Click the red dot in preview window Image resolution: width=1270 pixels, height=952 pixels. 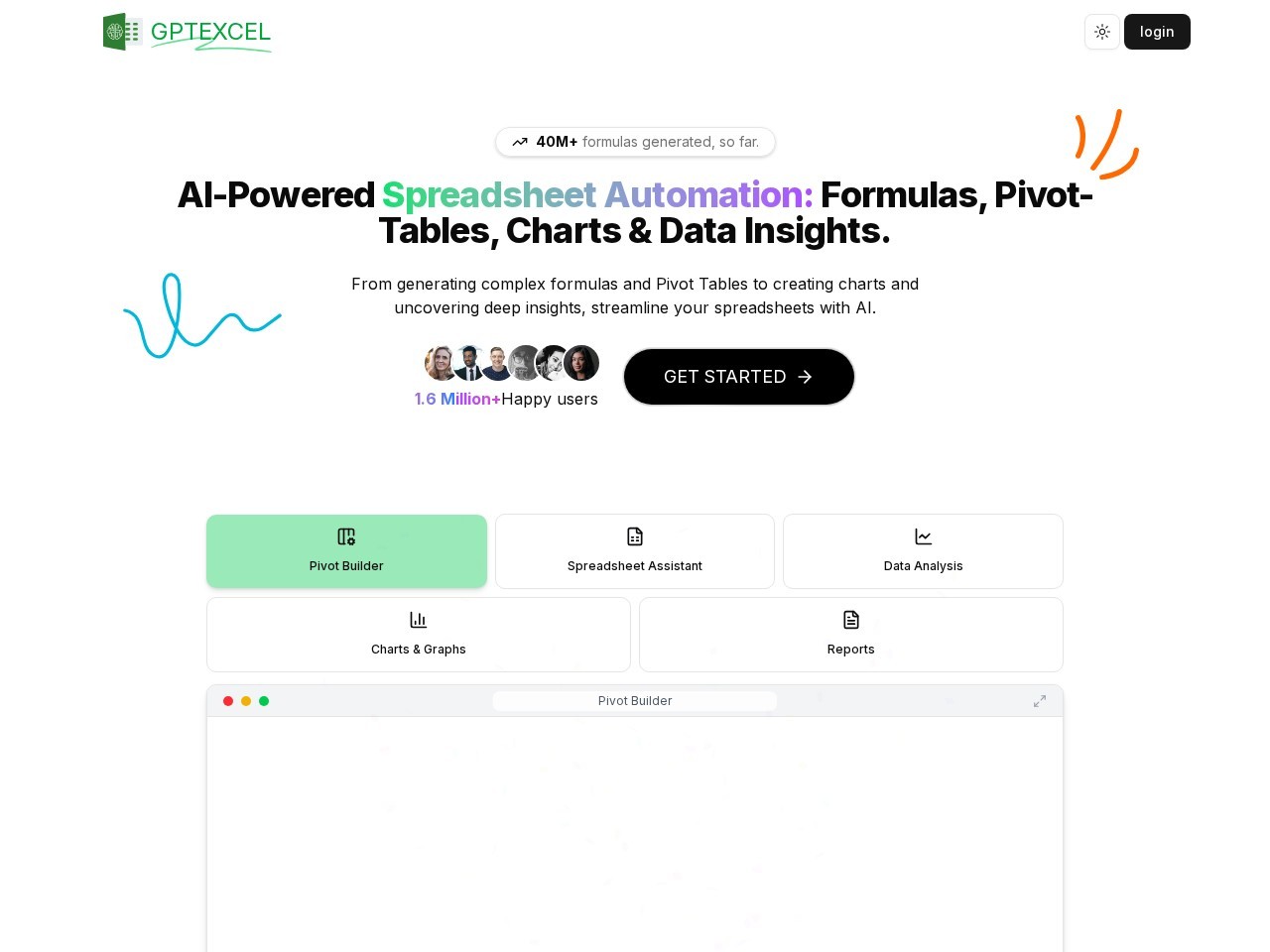pos(228,701)
